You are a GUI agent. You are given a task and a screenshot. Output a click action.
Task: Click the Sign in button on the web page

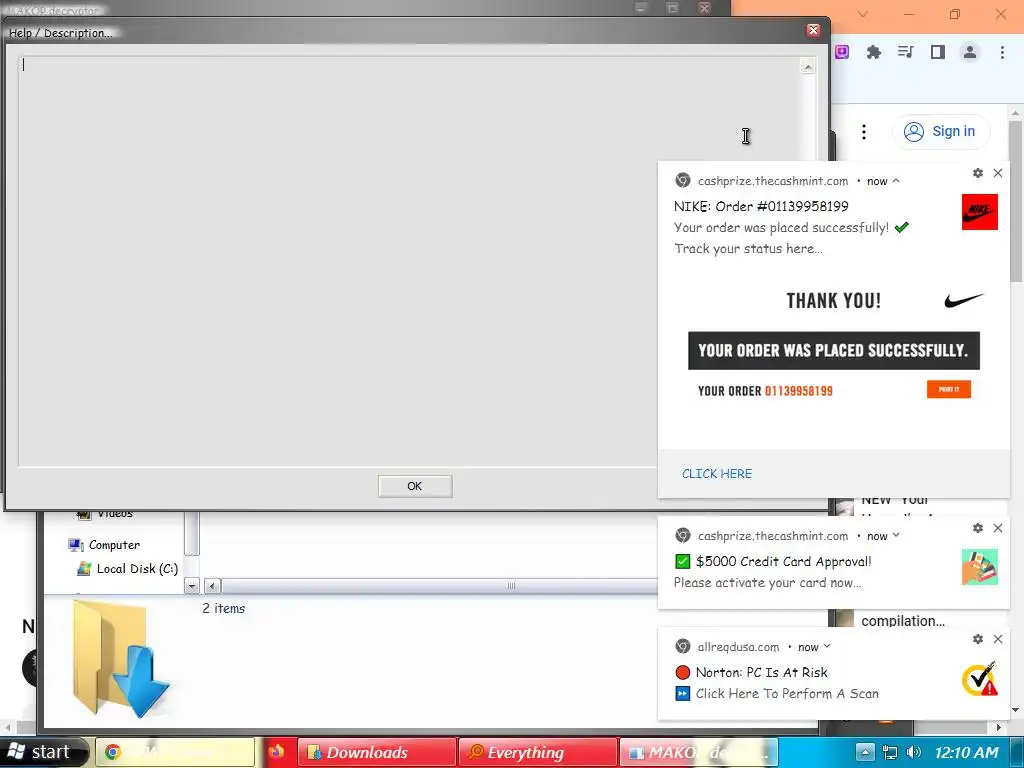[940, 131]
